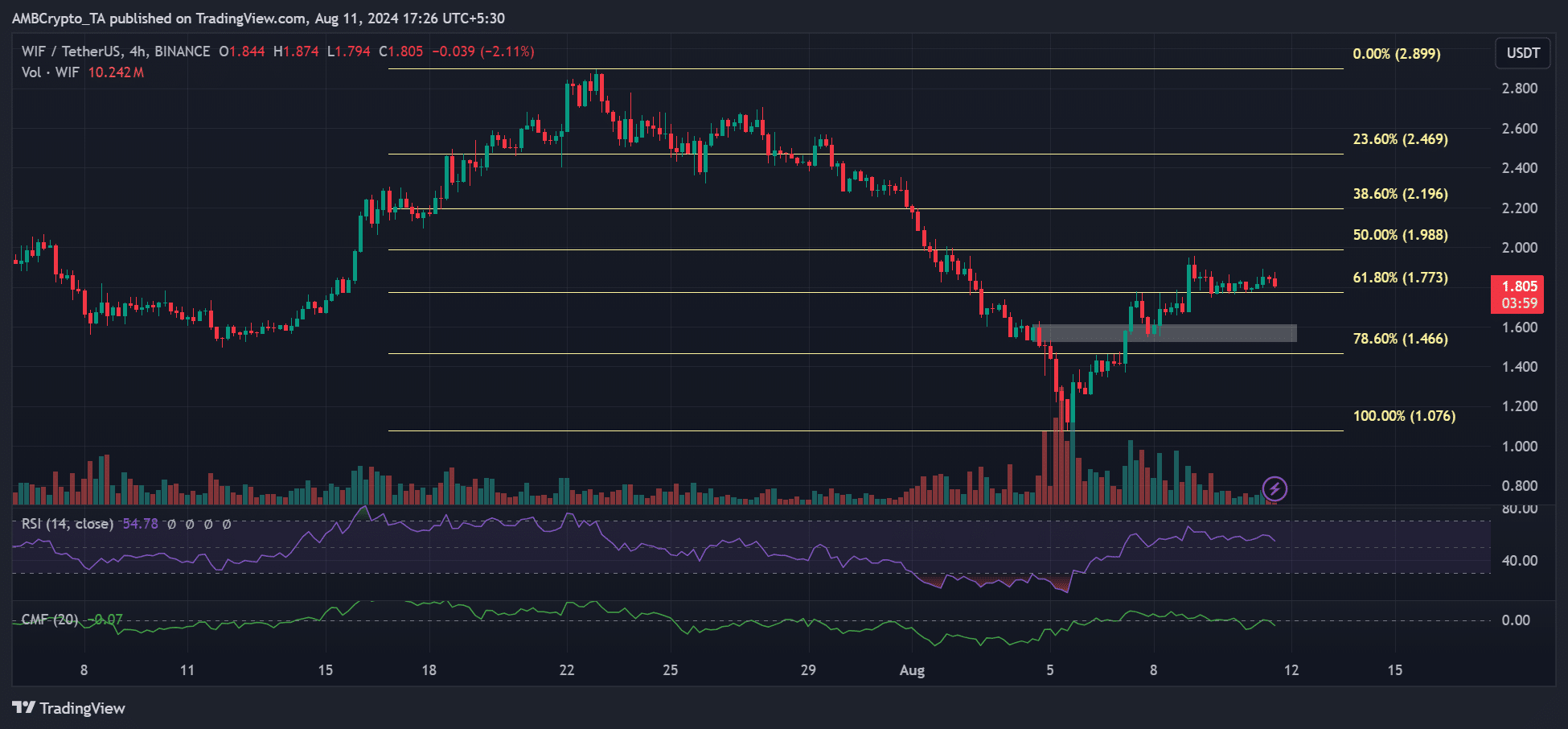
Task: Click the 2.800 price scale label
Action: (x=1520, y=89)
